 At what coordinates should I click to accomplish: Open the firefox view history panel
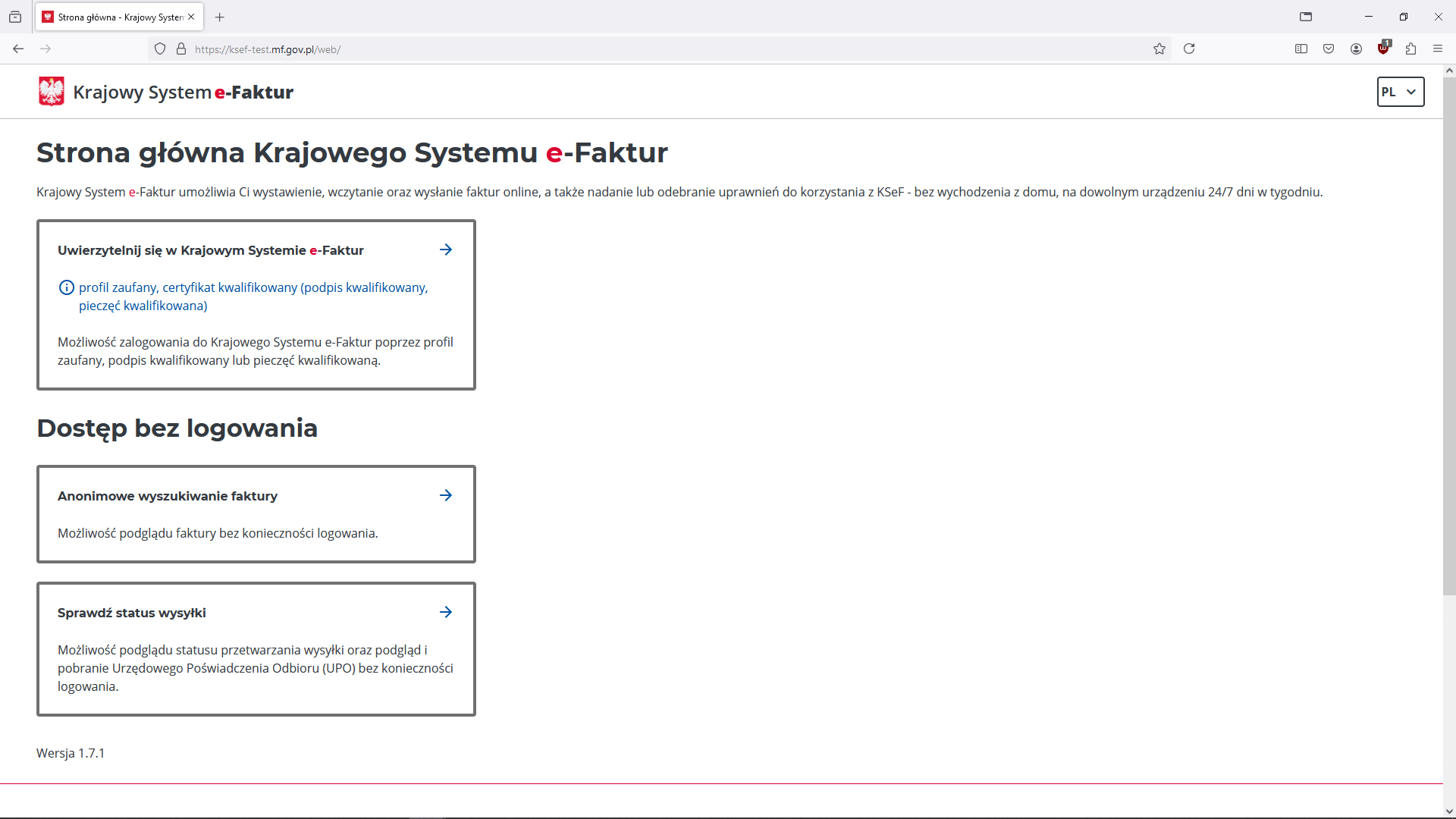coord(15,17)
